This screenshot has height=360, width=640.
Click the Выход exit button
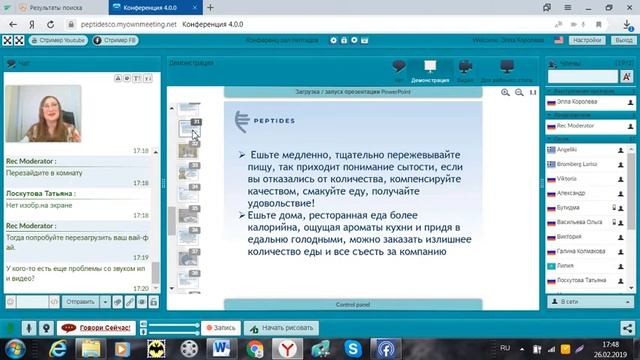coord(623,40)
